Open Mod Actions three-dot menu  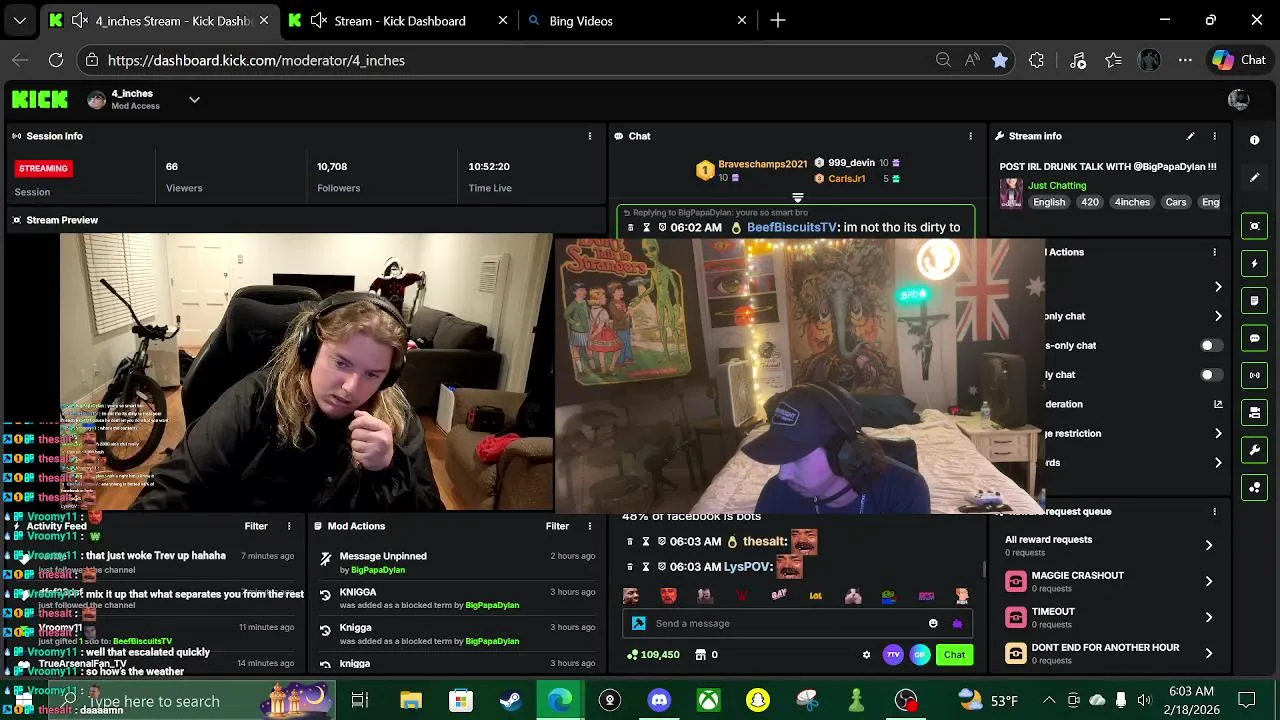590,526
